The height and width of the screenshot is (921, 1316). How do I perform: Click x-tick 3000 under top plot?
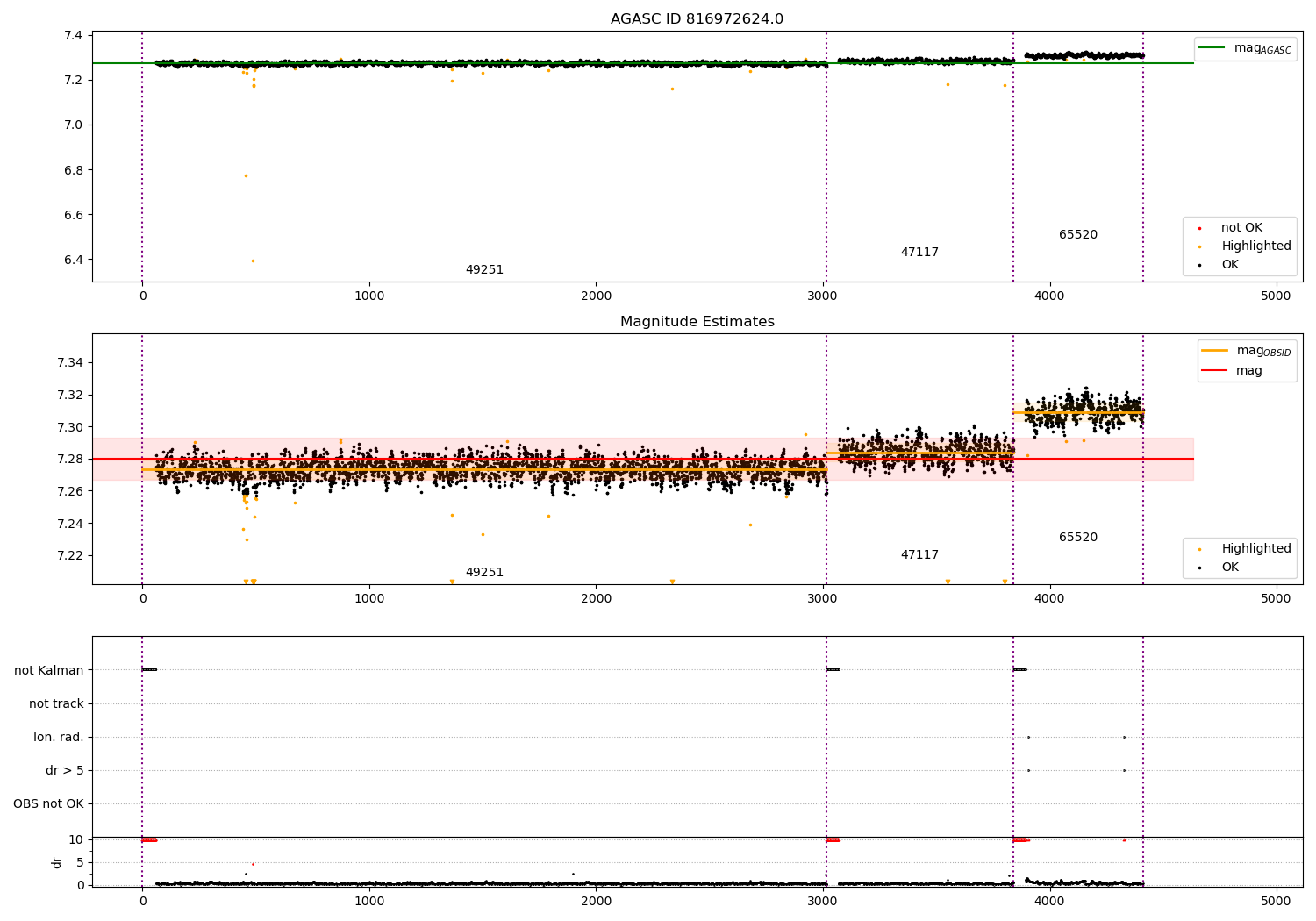(x=823, y=296)
